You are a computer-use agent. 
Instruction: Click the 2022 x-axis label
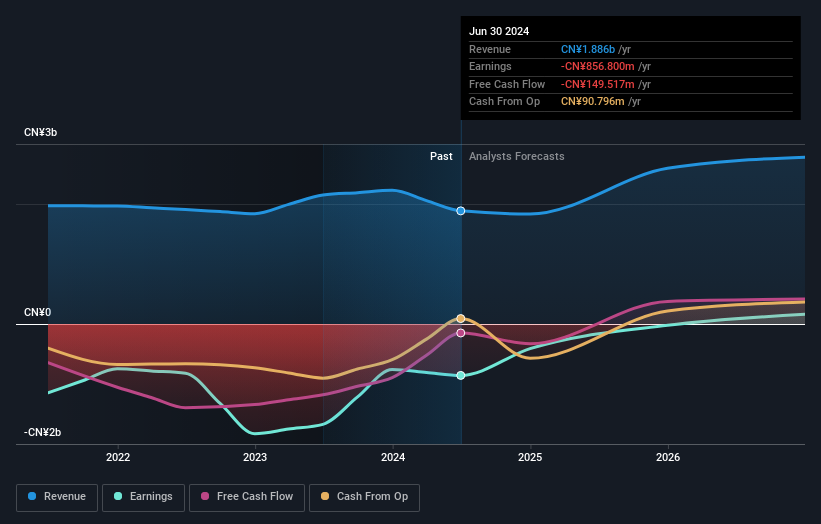[x=118, y=457]
